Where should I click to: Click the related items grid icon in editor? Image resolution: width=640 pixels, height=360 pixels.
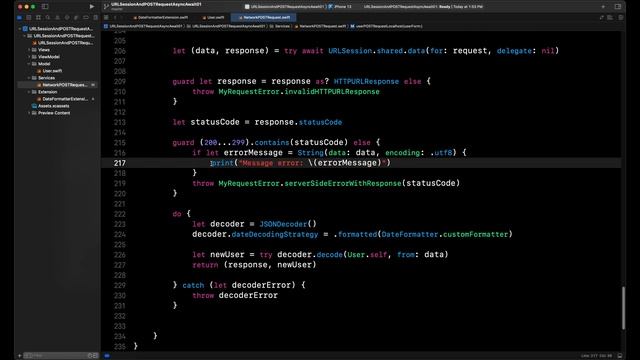[x=106, y=18]
